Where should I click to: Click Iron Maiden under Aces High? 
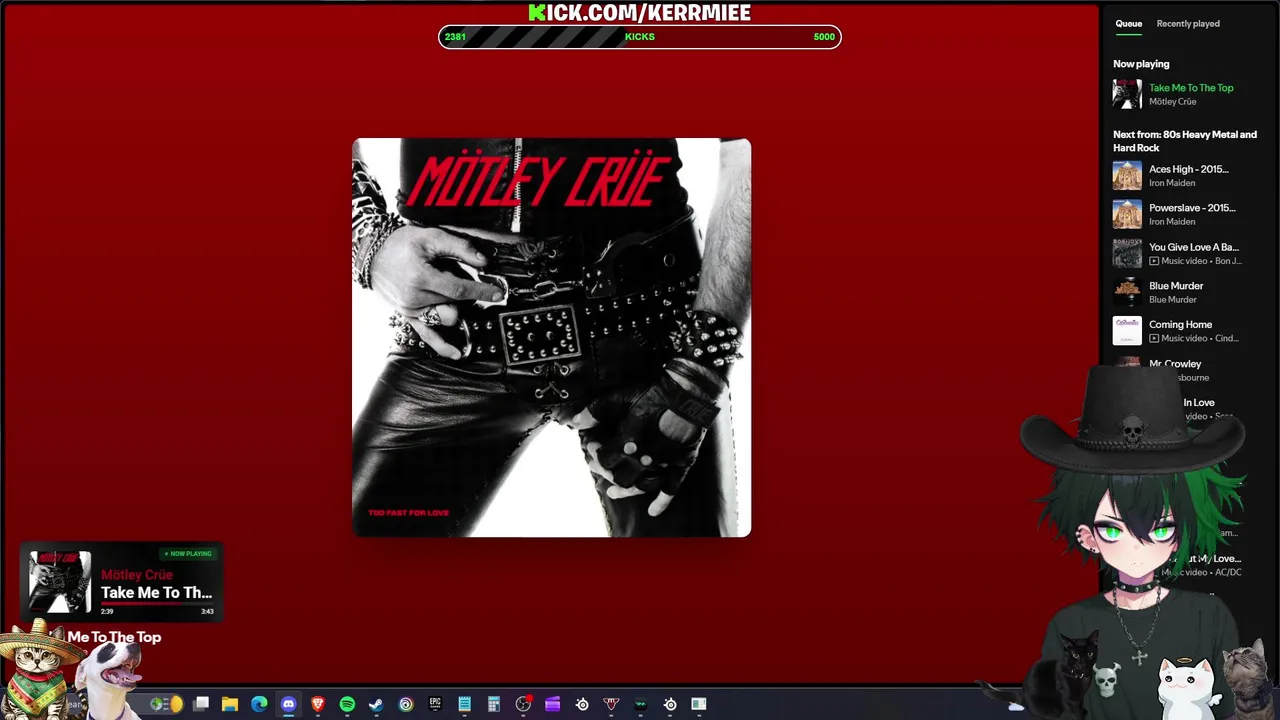point(1172,183)
